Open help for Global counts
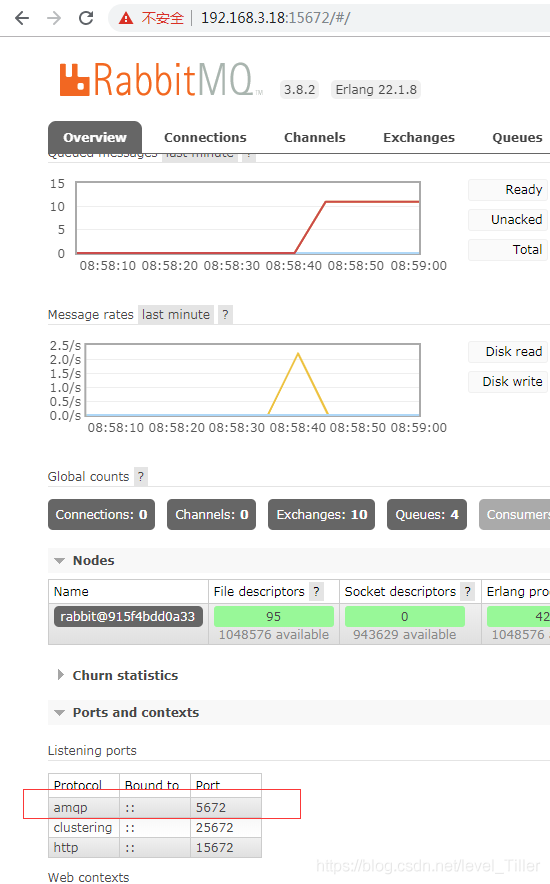Image resolution: width=550 pixels, height=884 pixels. (141, 476)
